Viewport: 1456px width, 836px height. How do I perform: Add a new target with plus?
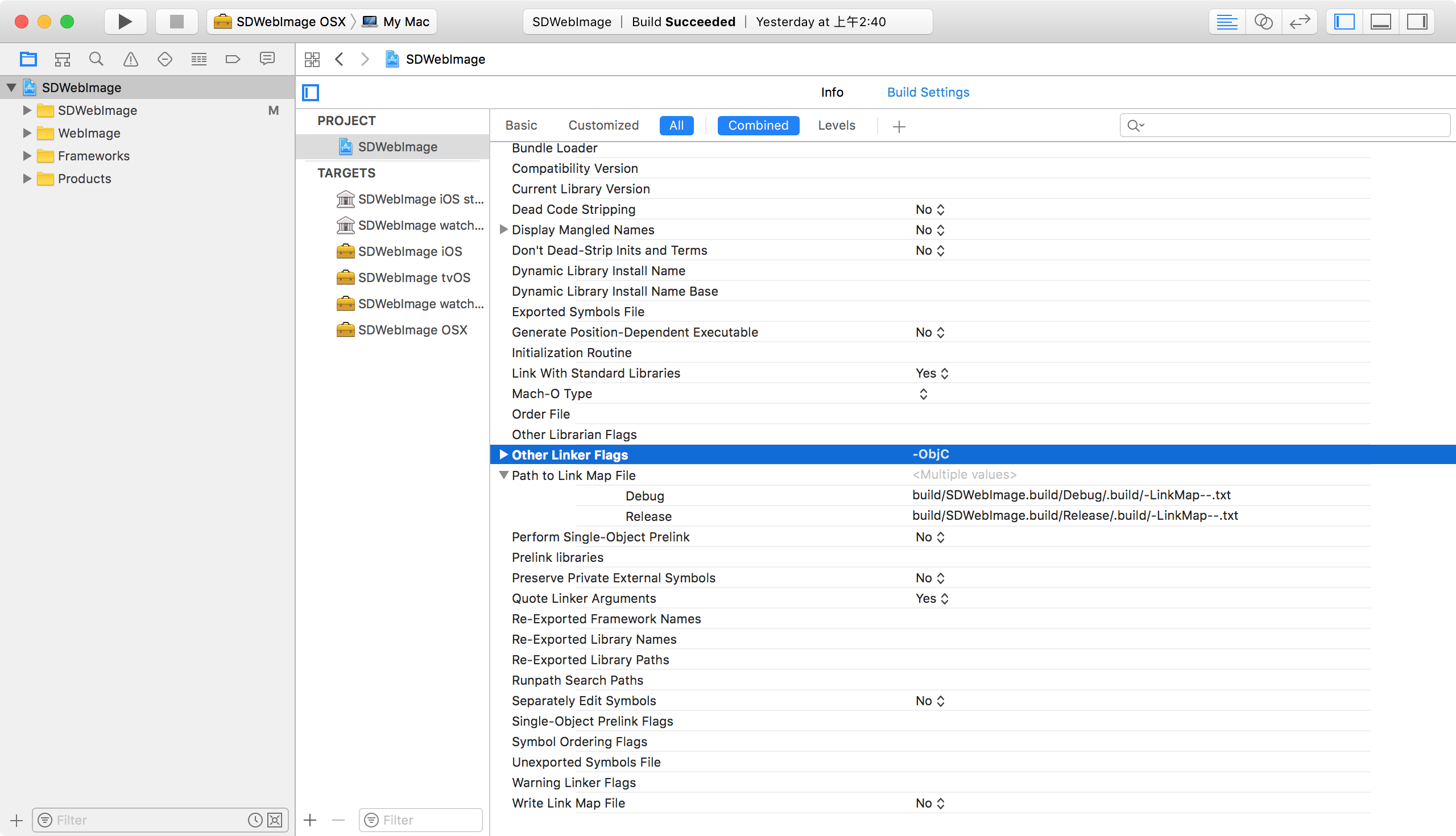[310, 820]
